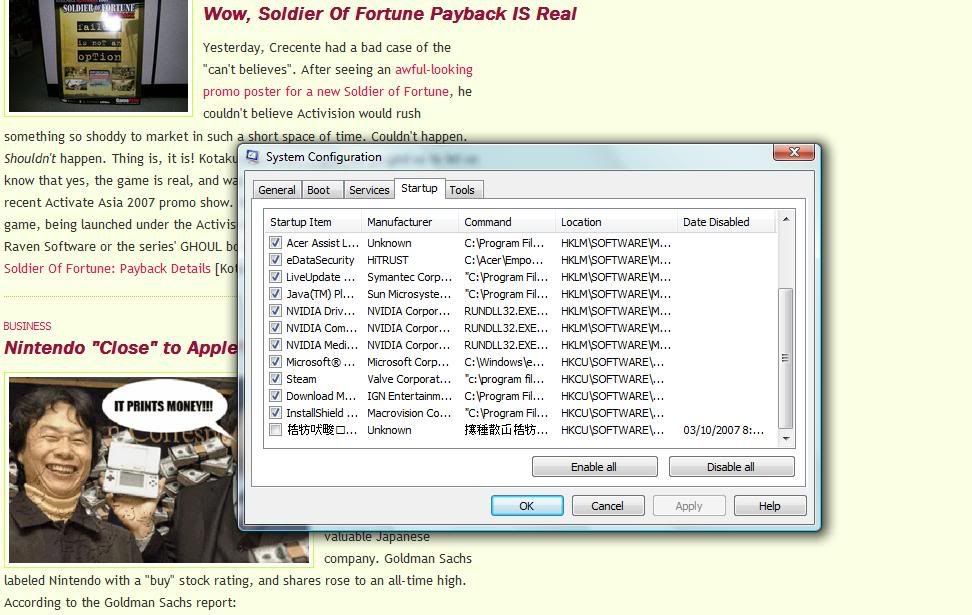
Task: Select the IGN Entertainm... manufacturer cell
Action: (x=409, y=396)
